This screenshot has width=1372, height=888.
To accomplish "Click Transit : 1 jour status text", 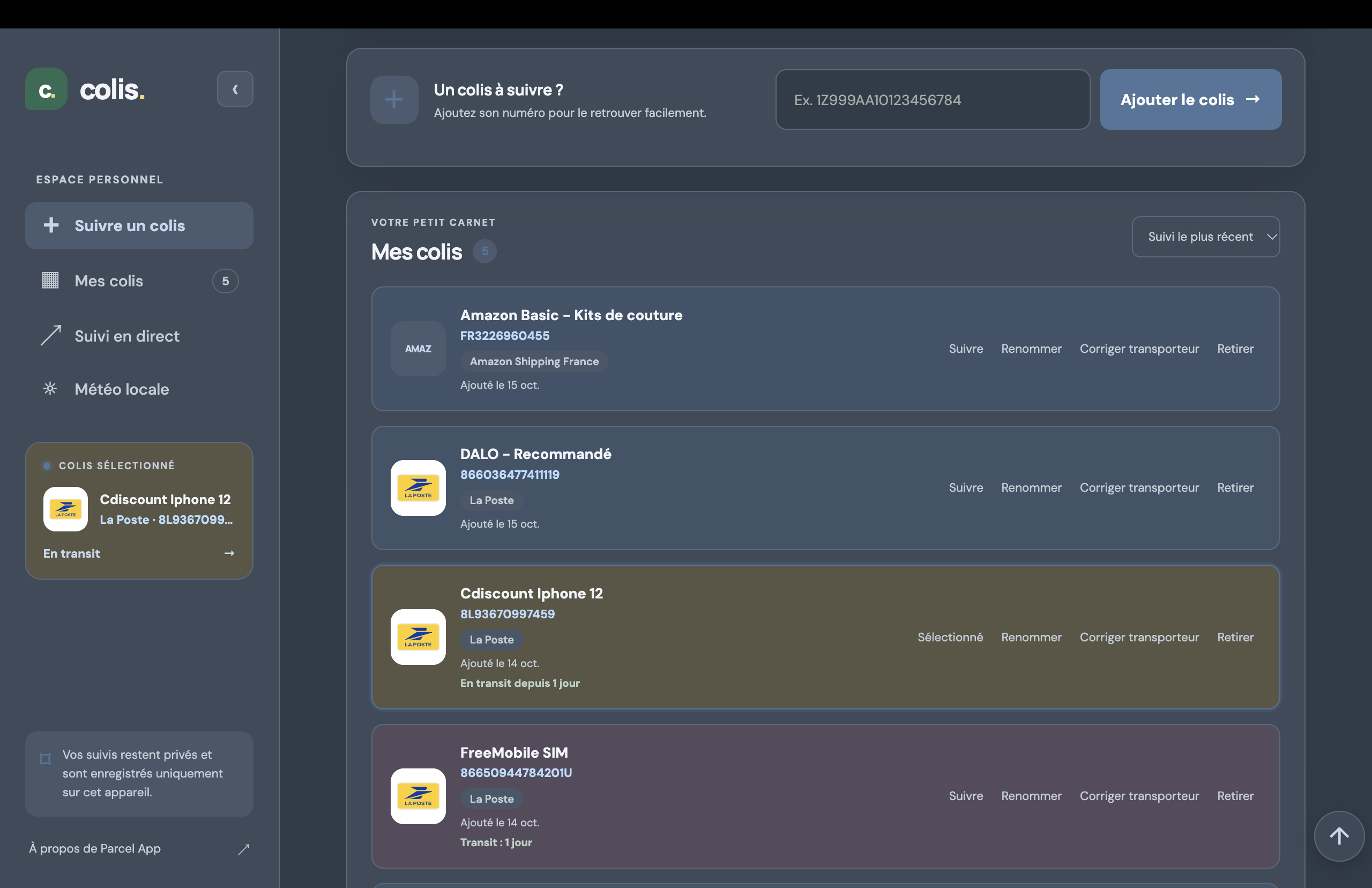I will click(x=496, y=842).
